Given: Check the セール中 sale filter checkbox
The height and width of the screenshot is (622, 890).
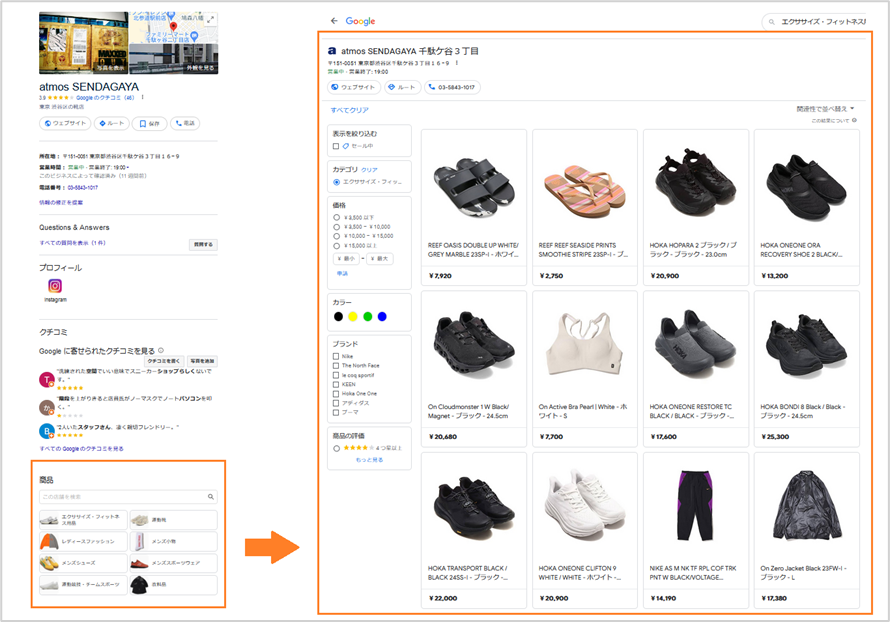Looking at the screenshot, I should coord(336,146).
